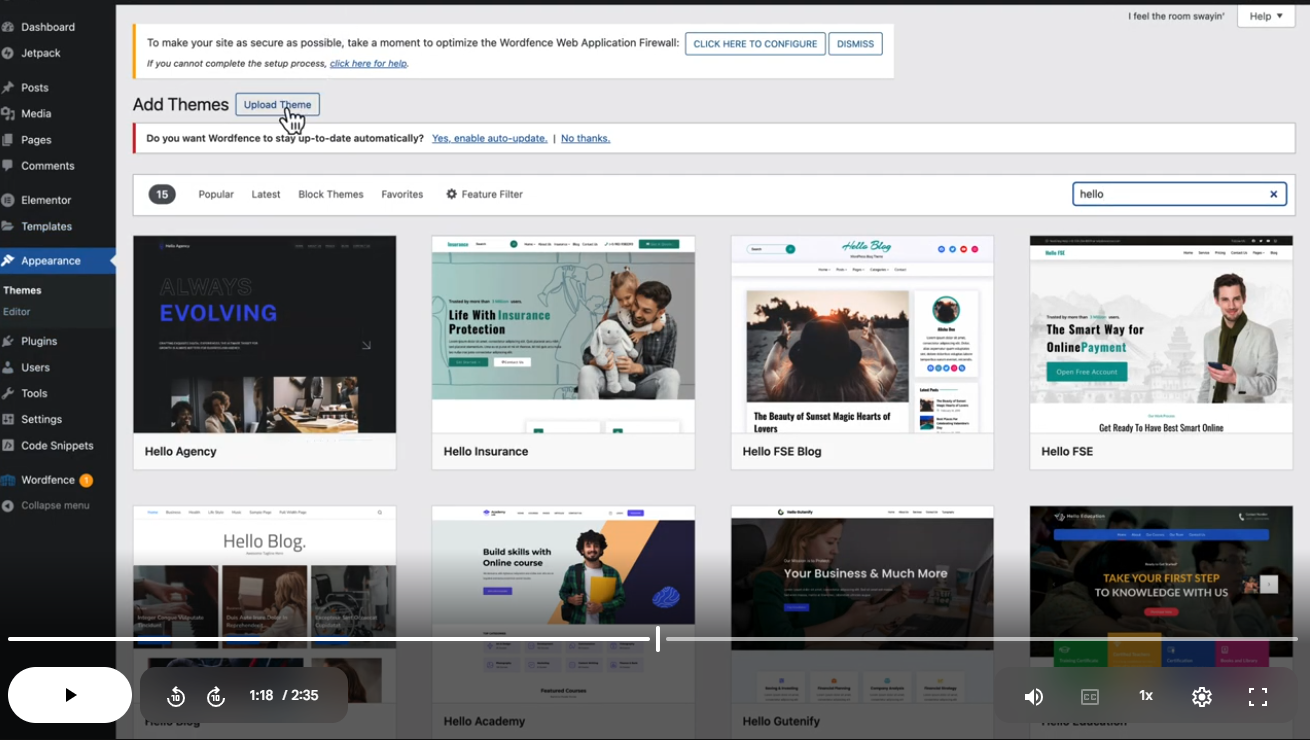The image size is (1310, 740).
Task: Open Code Snippets in the sidebar
Action: 57,446
